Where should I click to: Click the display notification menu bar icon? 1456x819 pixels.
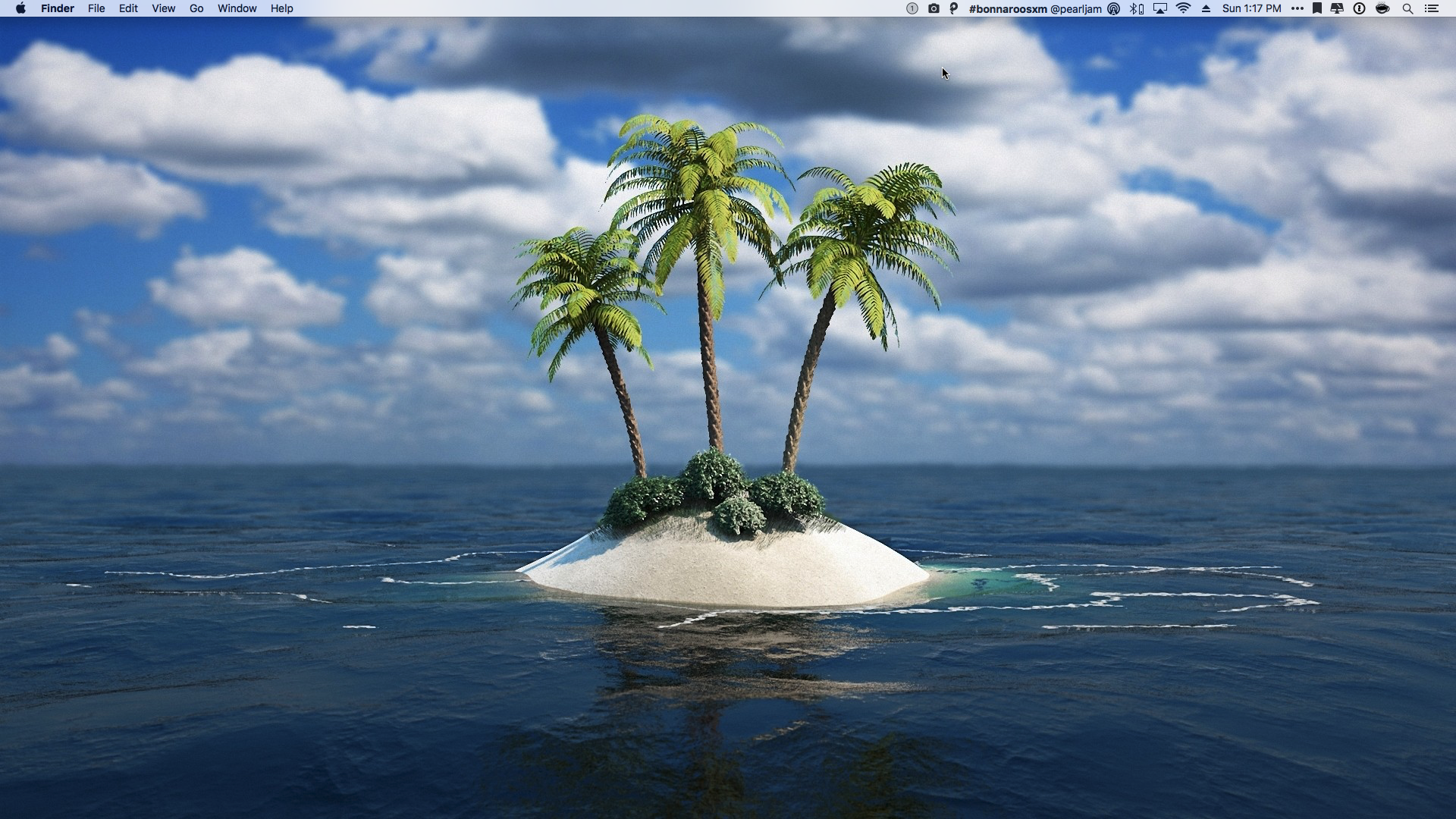point(1337,8)
